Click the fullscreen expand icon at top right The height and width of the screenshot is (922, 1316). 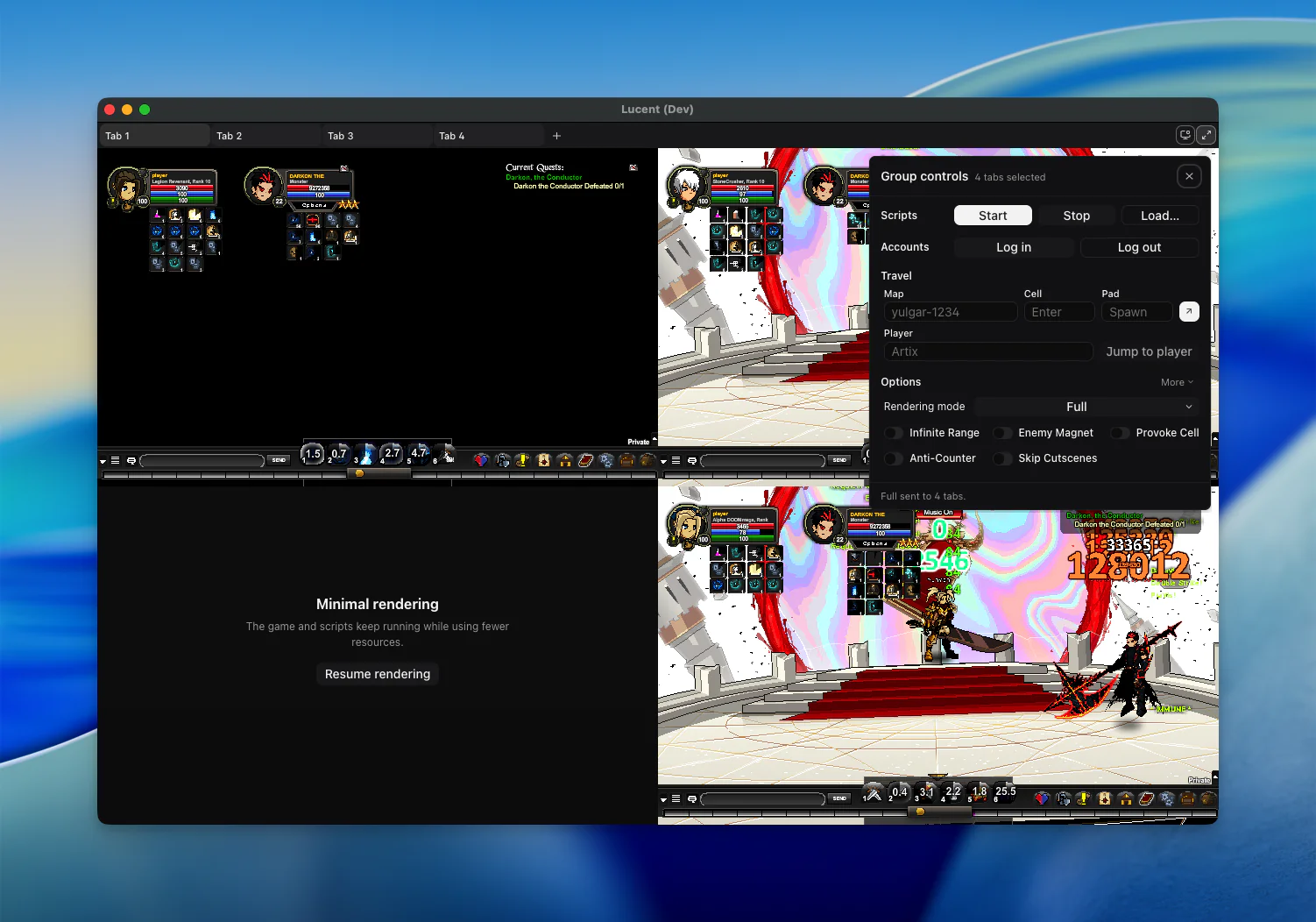tap(1206, 135)
